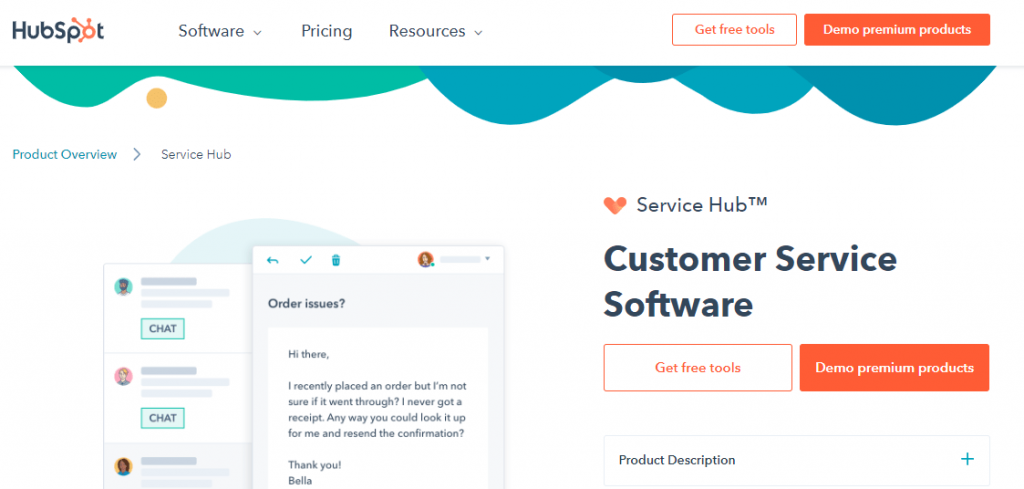Select the first contact avatar in the chat list

(x=123, y=287)
